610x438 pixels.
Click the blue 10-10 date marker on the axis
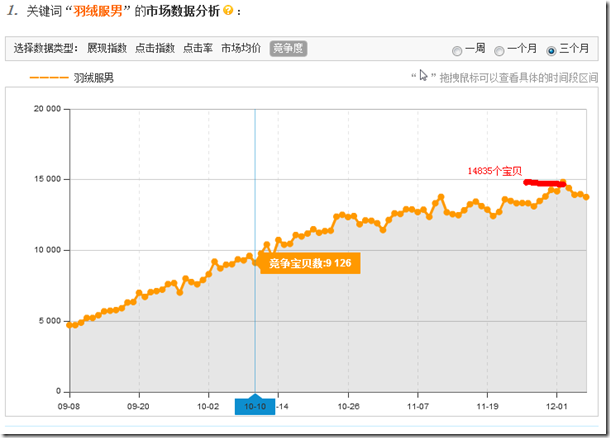pos(255,406)
